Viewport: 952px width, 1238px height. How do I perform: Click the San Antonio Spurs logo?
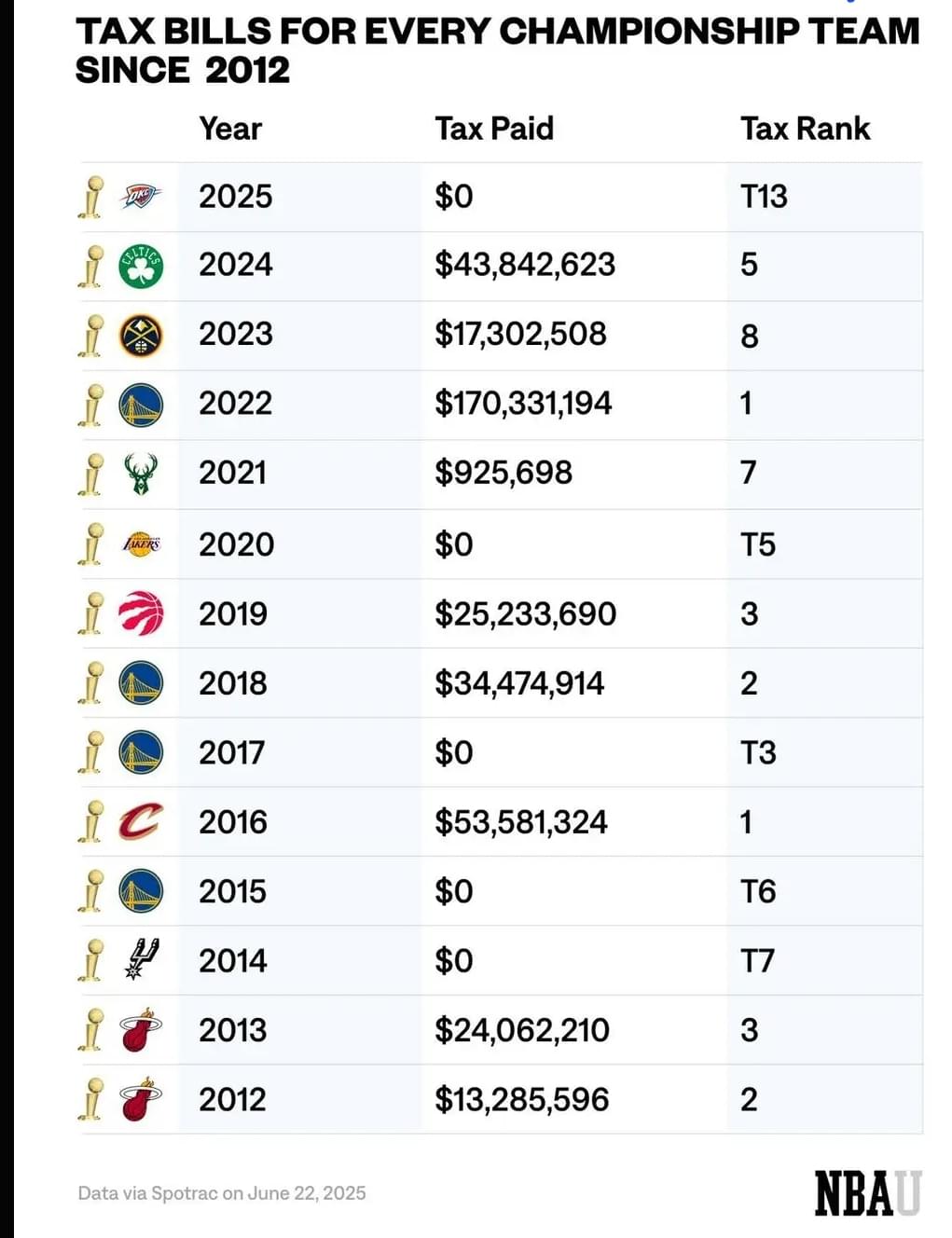[x=141, y=959]
